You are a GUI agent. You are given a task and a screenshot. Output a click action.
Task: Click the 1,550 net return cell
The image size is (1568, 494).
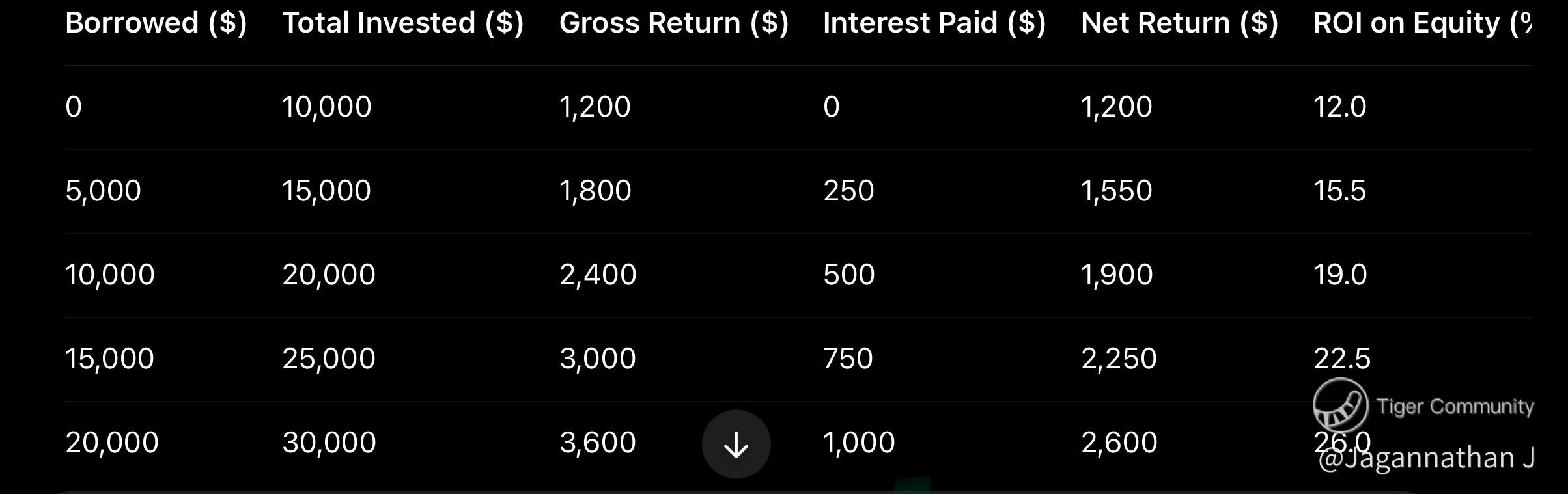click(x=1117, y=191)
